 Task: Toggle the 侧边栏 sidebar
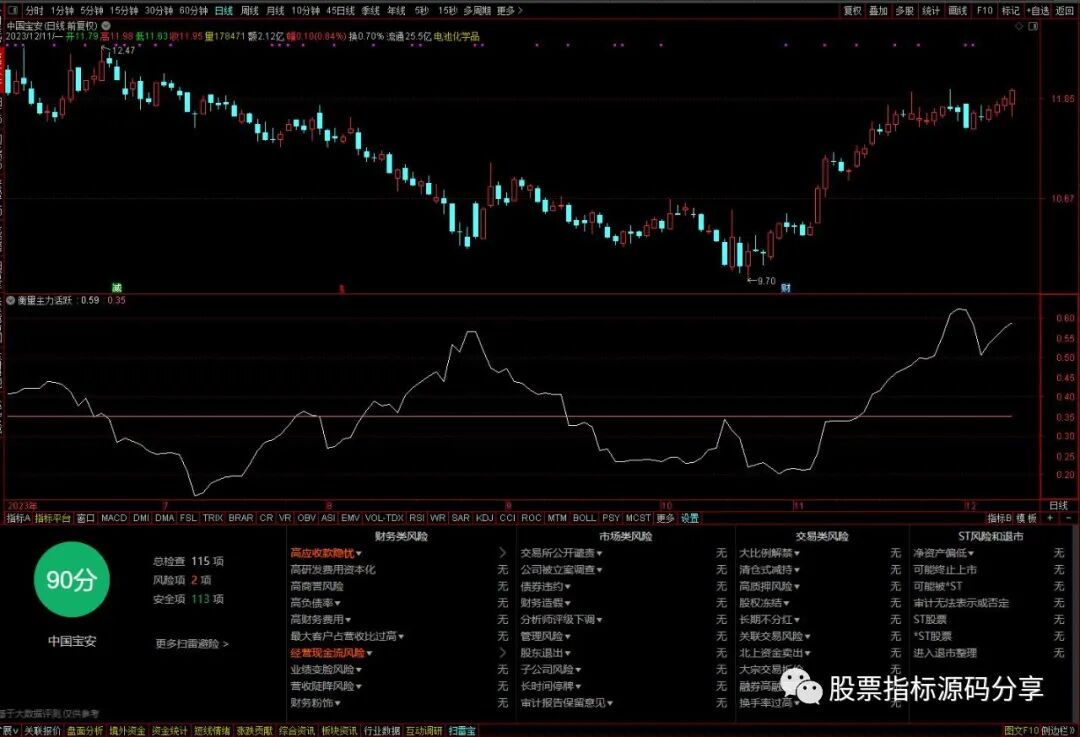click(1057, 730)
